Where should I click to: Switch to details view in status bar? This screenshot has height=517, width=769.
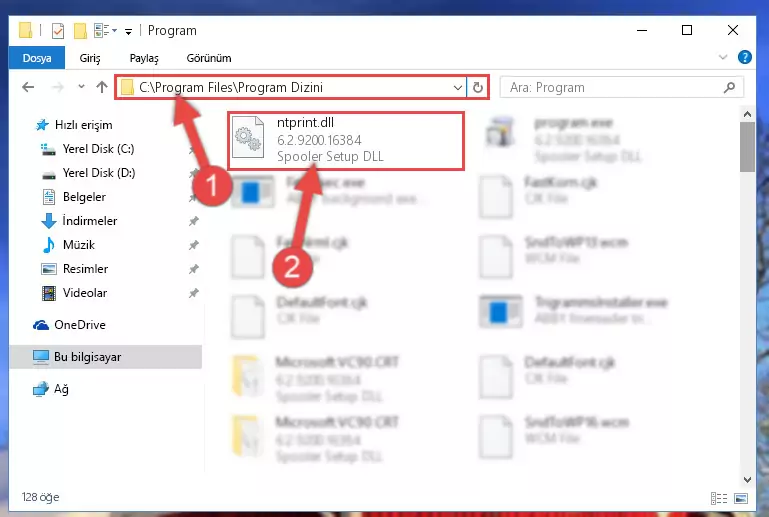pyautogui.click(x=718, y=498)
